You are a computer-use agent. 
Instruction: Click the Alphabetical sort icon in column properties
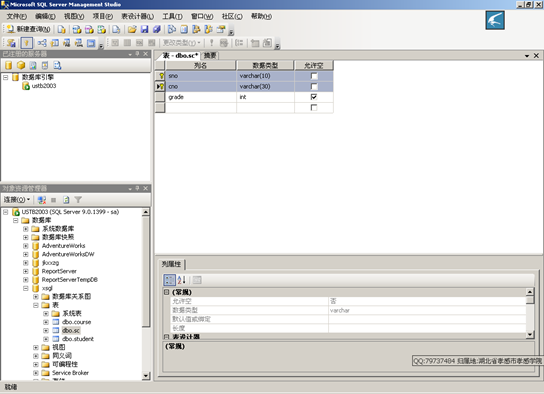click(x=182, y=280)
